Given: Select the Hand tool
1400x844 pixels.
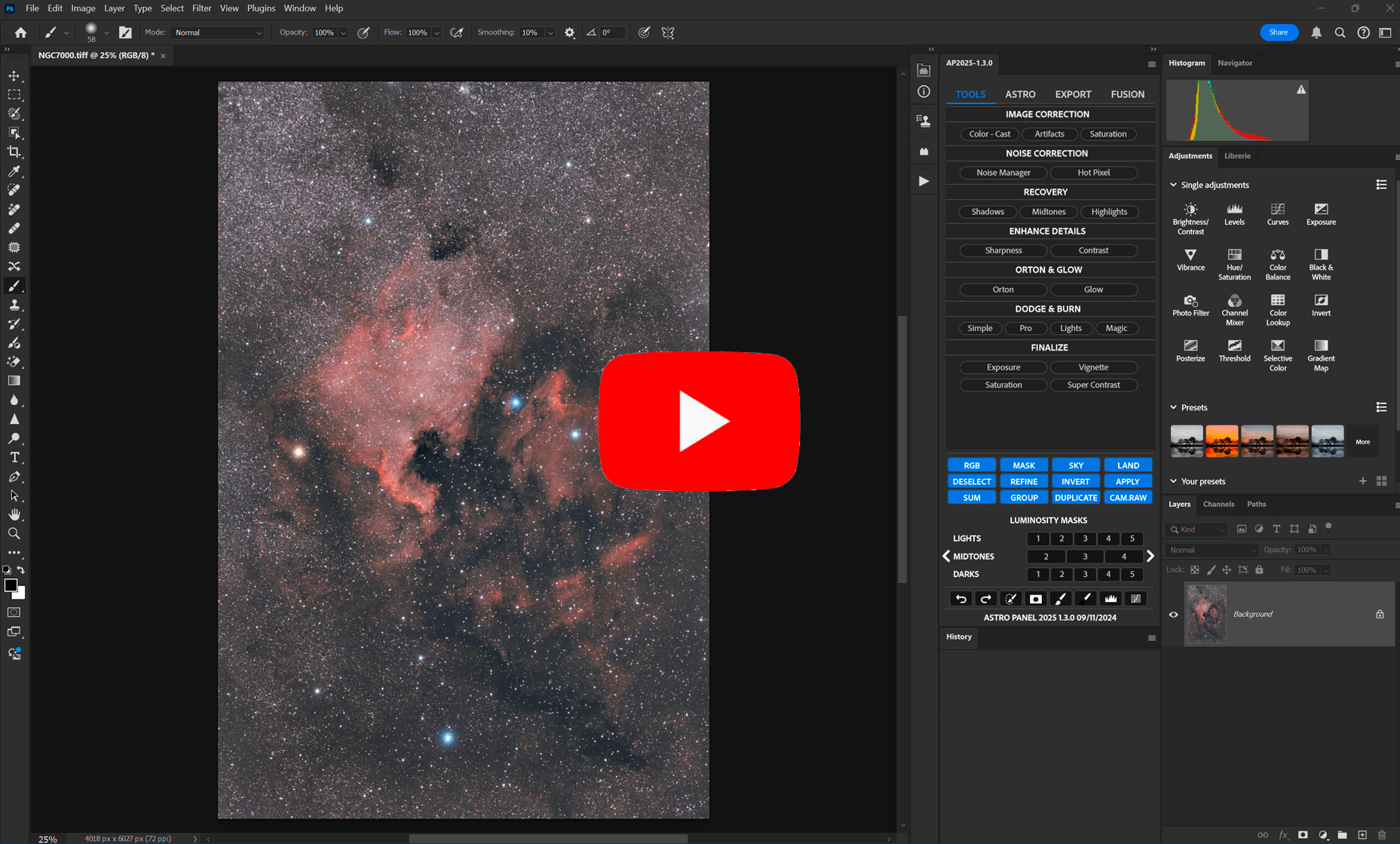Looking at the screenshot, I should point(14,514).
